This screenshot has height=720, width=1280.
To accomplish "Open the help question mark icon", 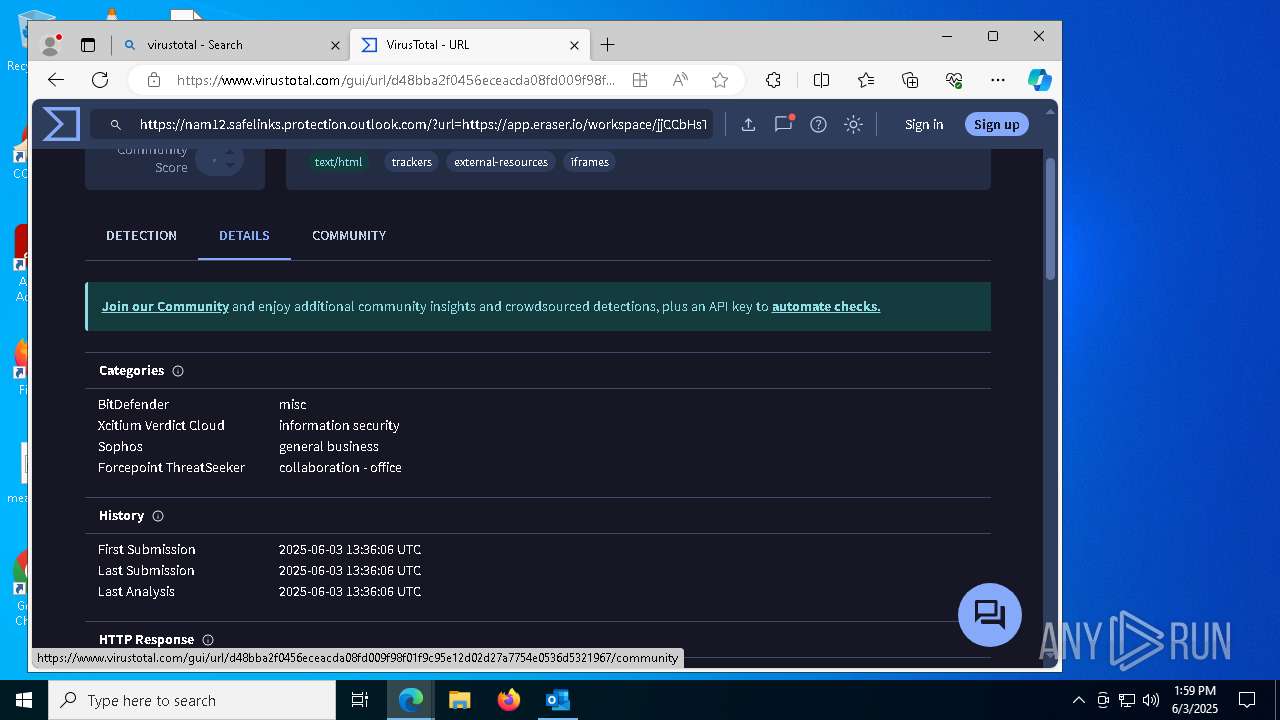I will (x=818, y=125).
